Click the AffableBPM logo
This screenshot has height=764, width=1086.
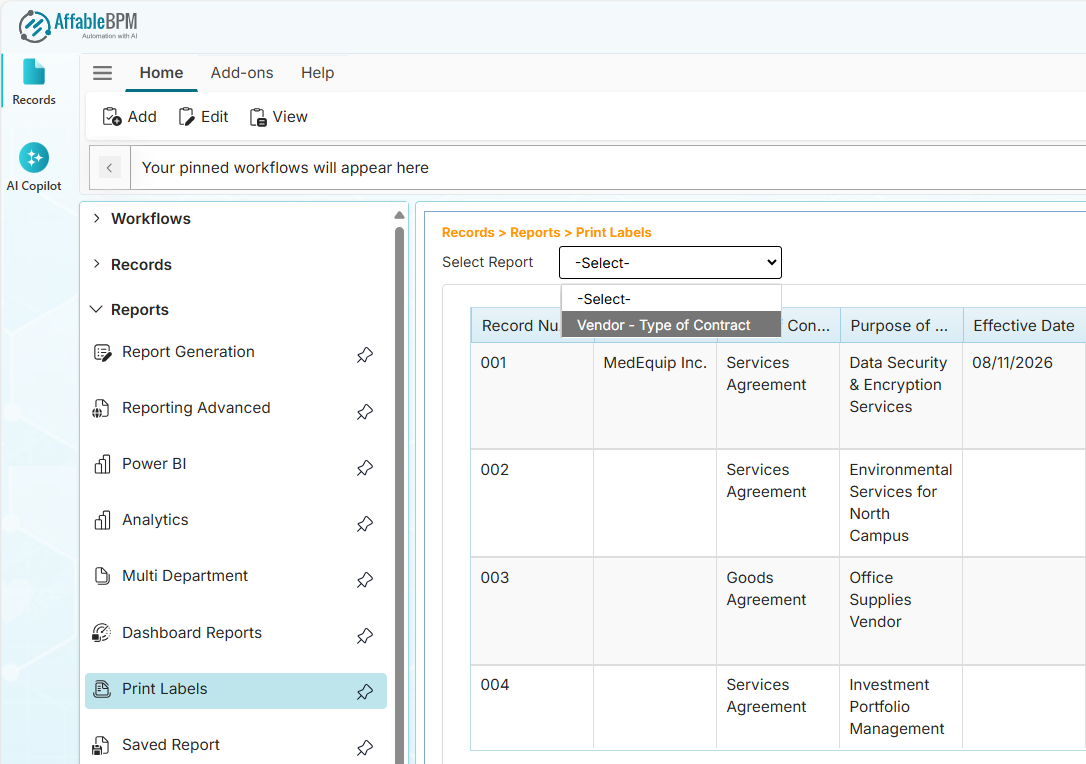[78, 25]
